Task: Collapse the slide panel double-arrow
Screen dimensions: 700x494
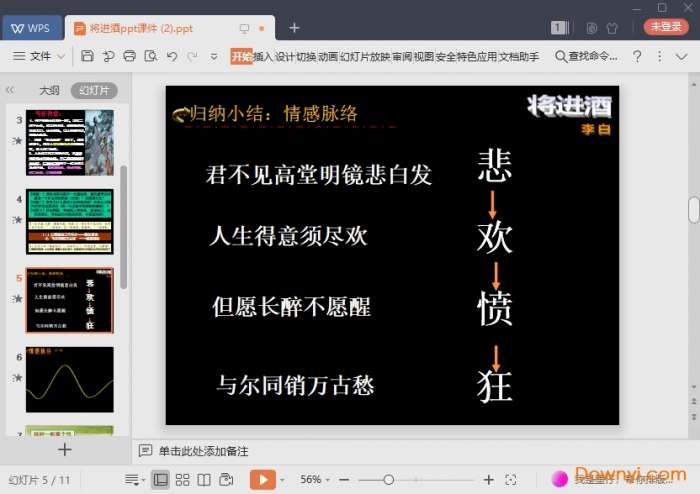Action: click(10, 90)
